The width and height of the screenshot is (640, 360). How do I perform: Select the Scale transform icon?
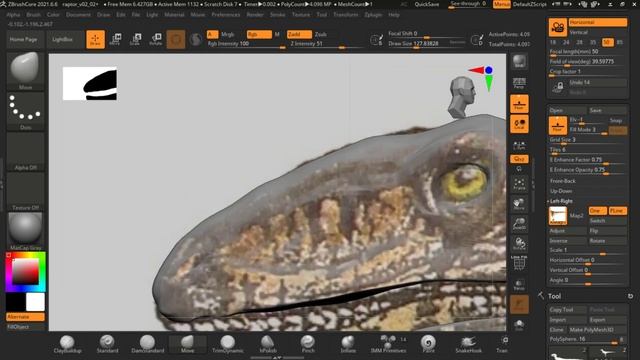[x=135, y=39]
